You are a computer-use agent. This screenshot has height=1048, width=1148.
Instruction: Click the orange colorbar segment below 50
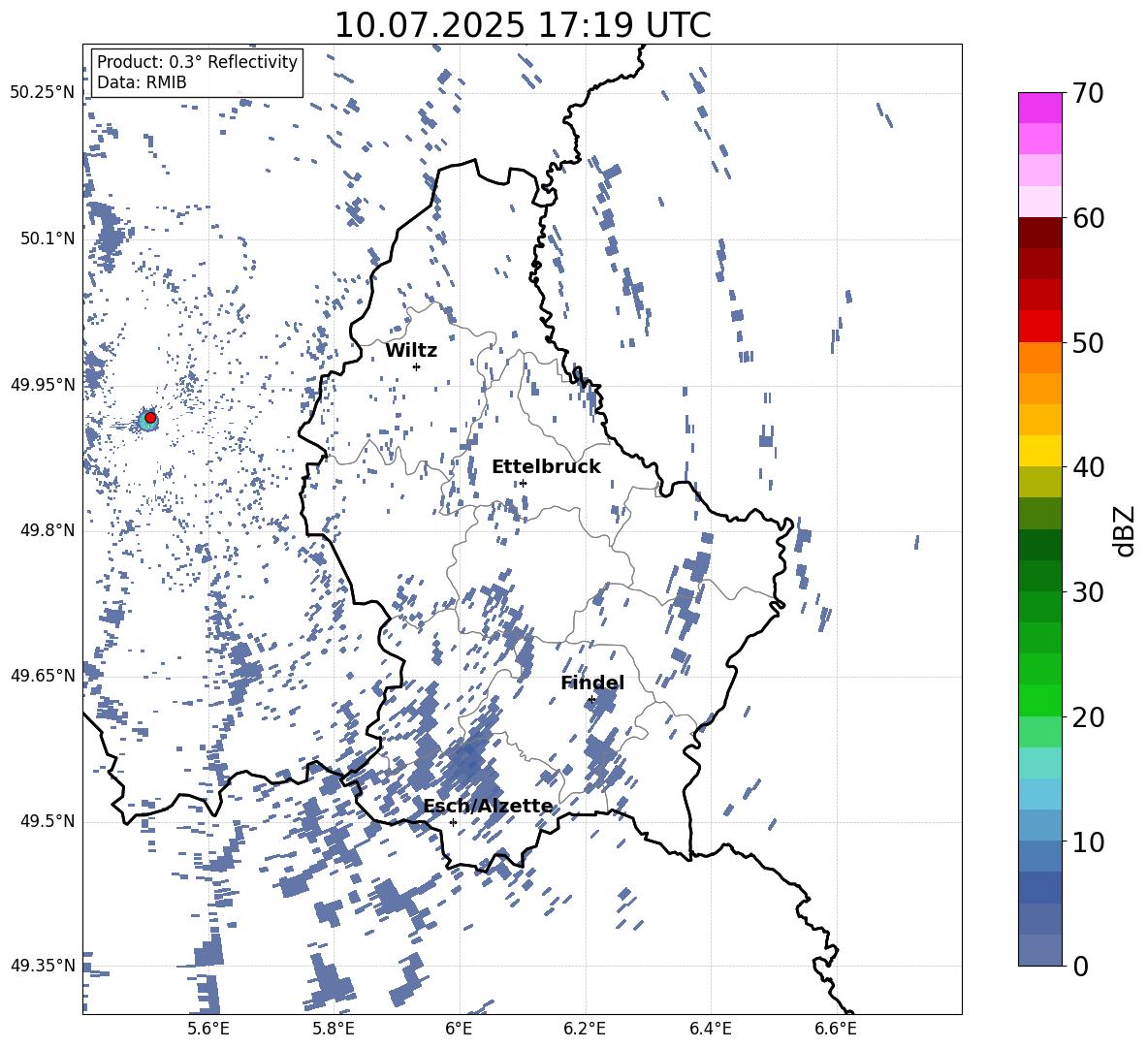[1040, 358]
